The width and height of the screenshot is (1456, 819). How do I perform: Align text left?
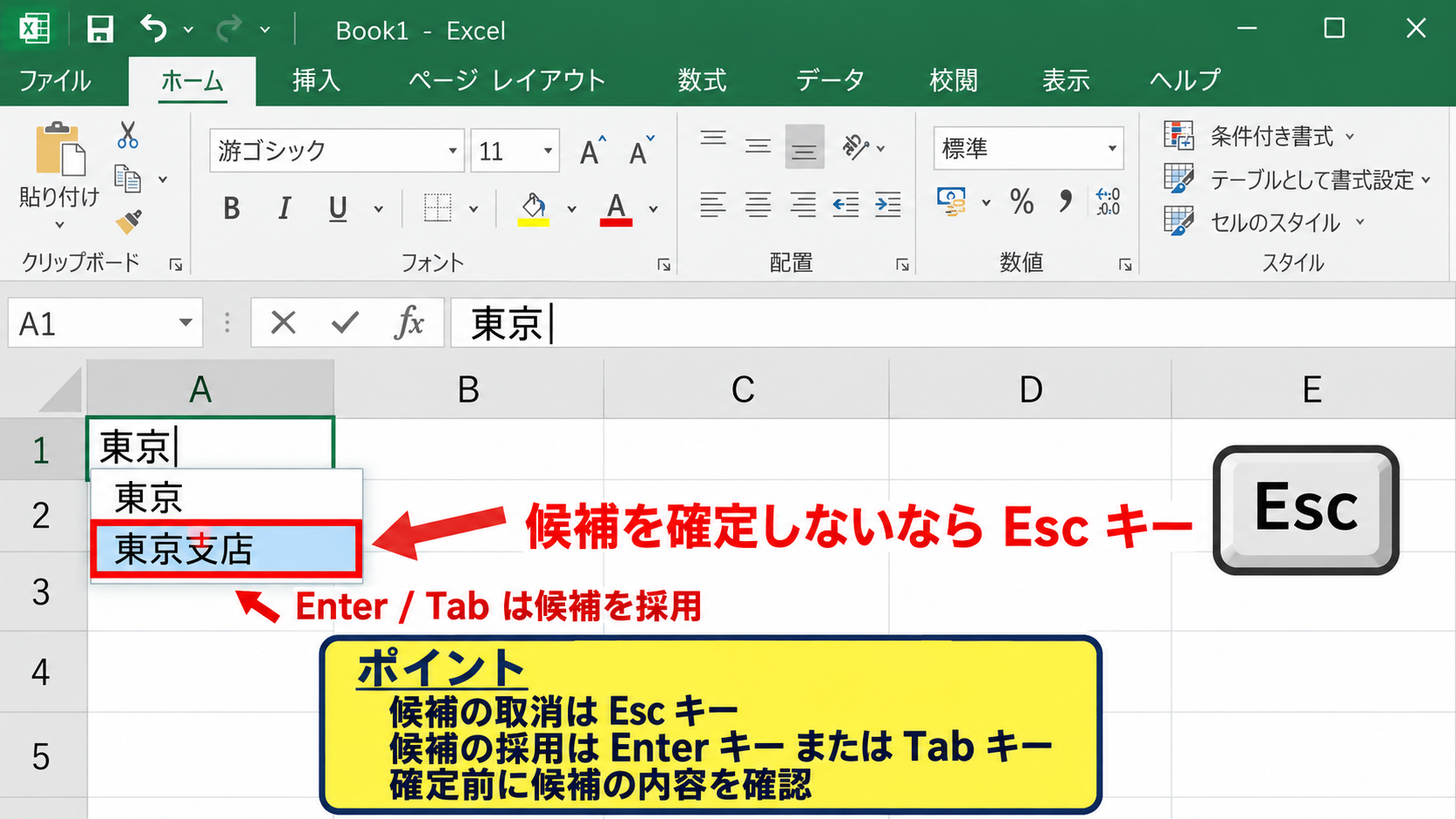713,206
